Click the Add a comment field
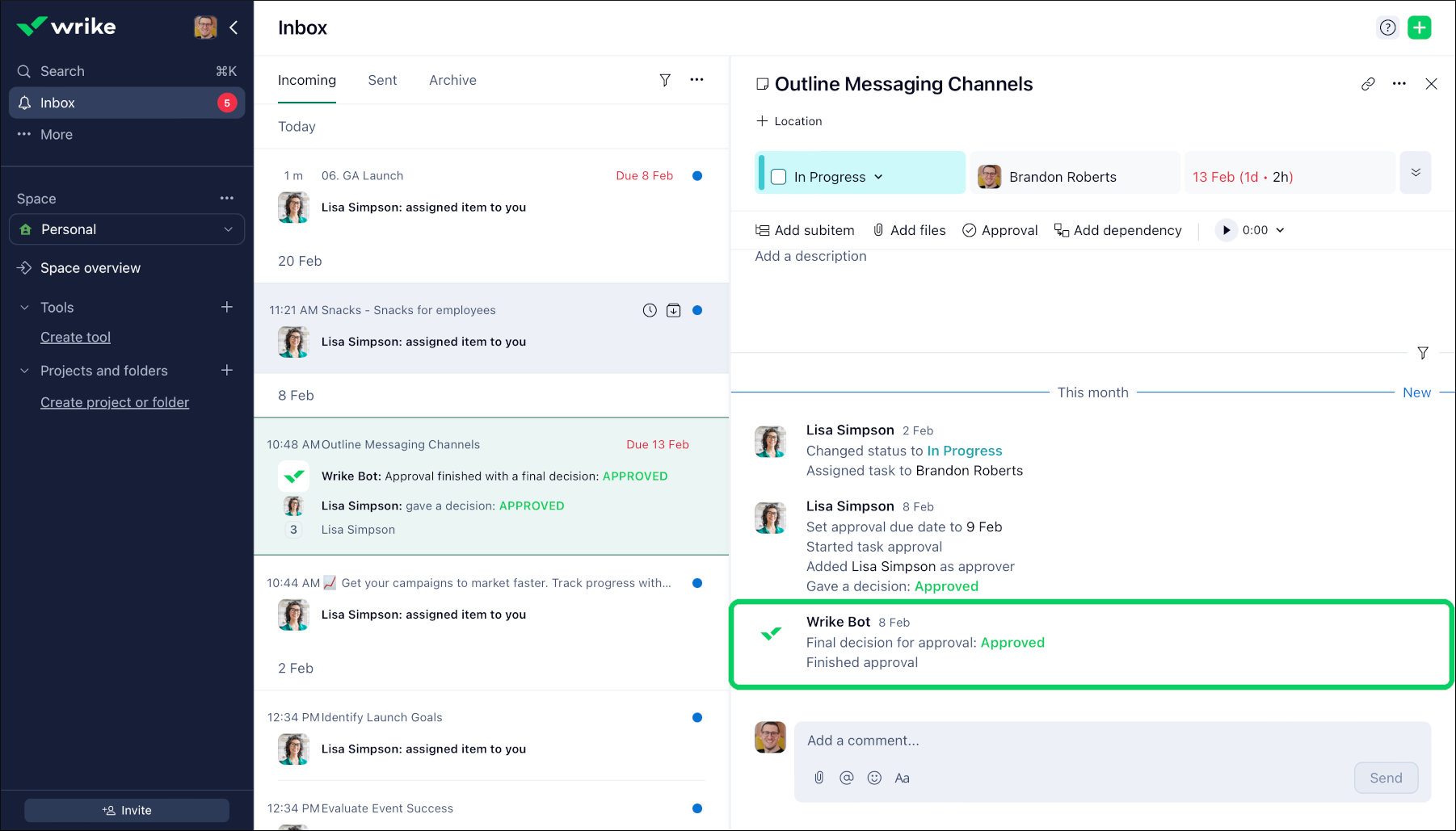The image size is (1456, 831). (1111, 741)
